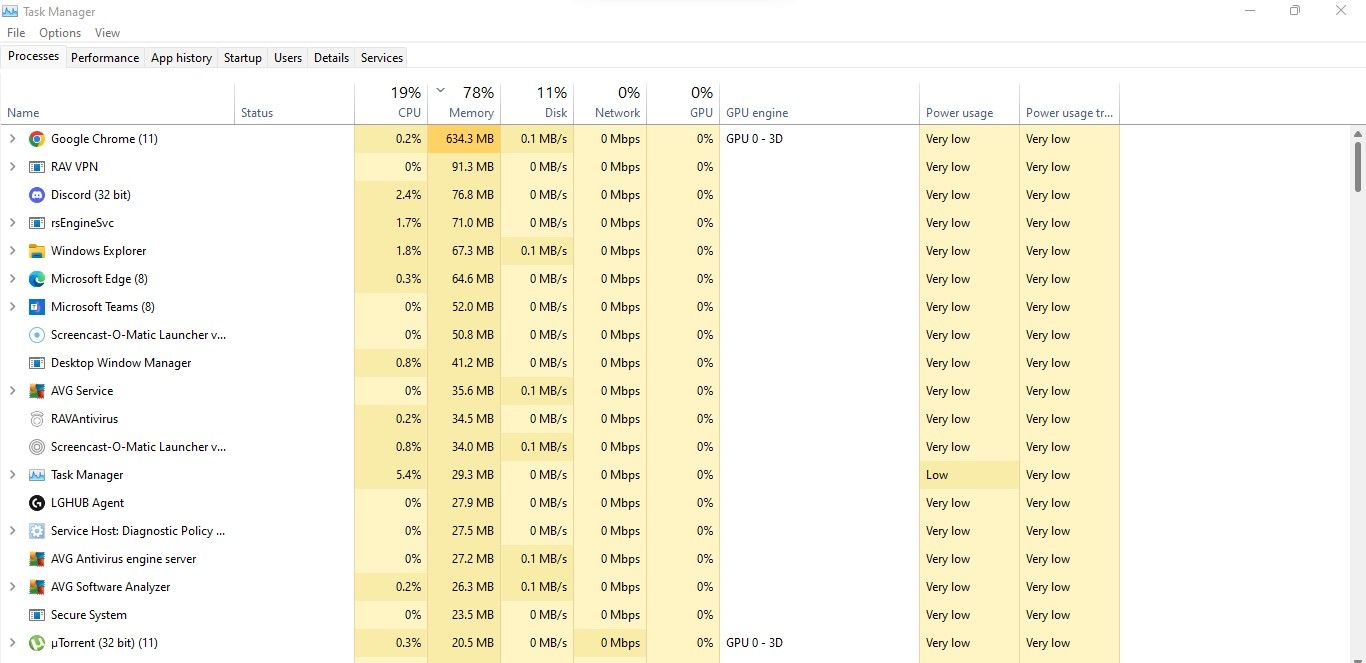The height and width of the screenshot is (663, 1366).
Task: Click the Task Manager process row icon
Action: tap(37, 475)
